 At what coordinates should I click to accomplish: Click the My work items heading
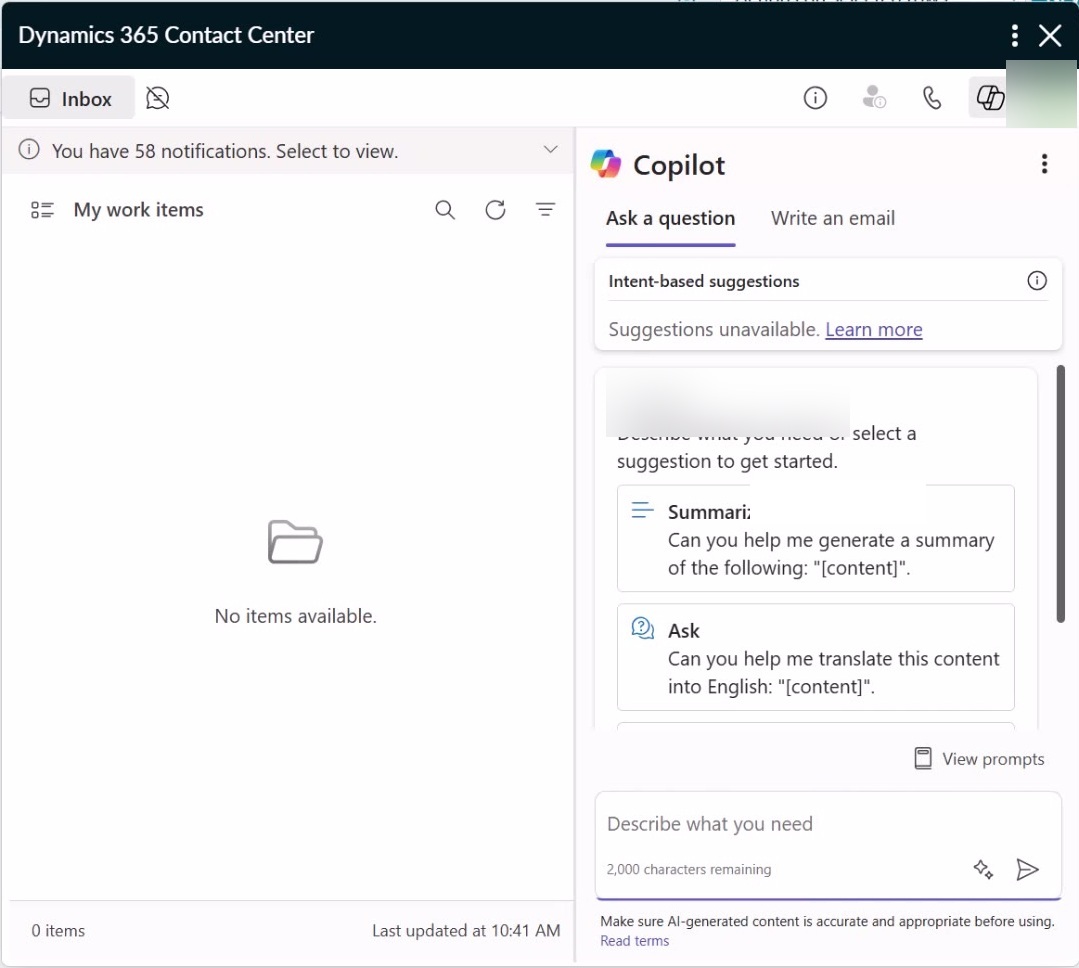pyautogui.click(x=138, y=210)
